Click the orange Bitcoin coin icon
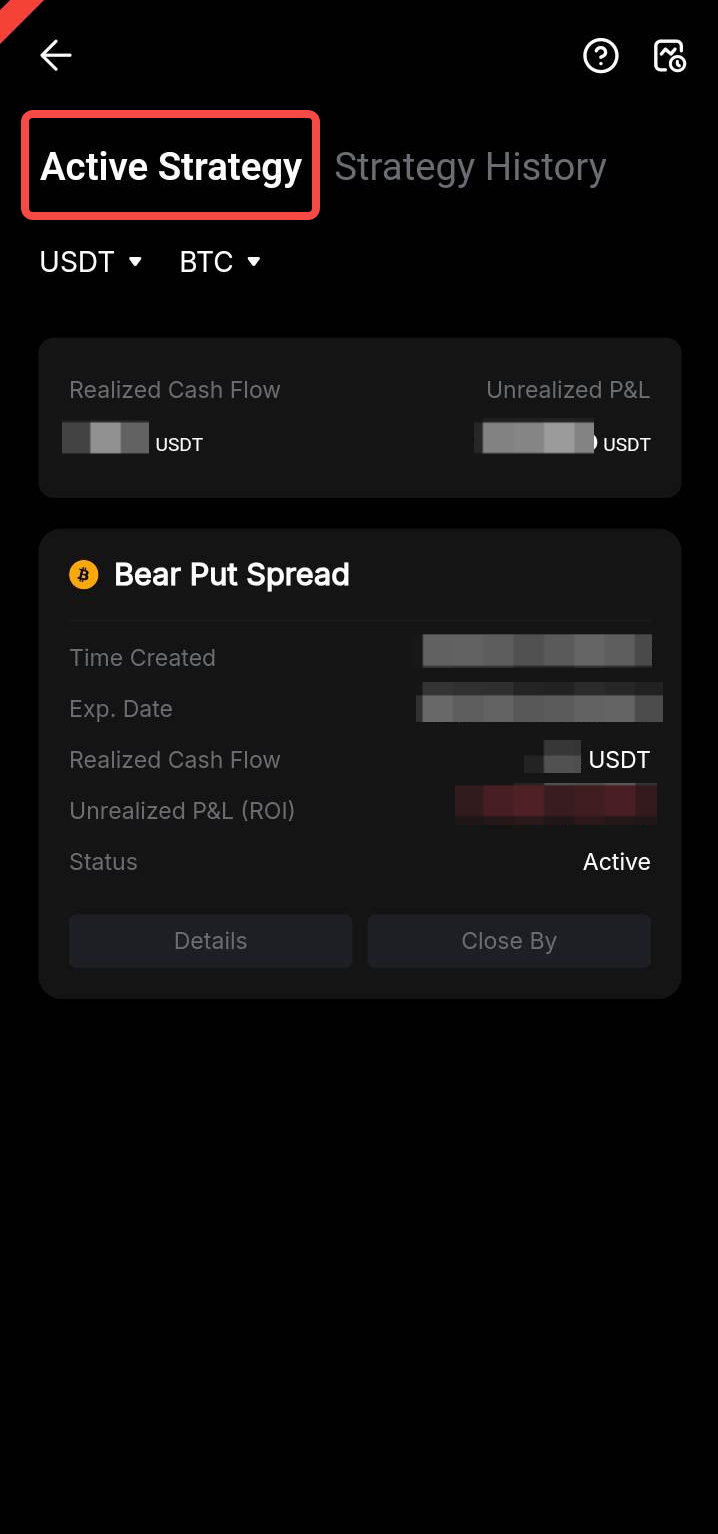This screenshot has height=1534, width=718. (x=84, y=575)
